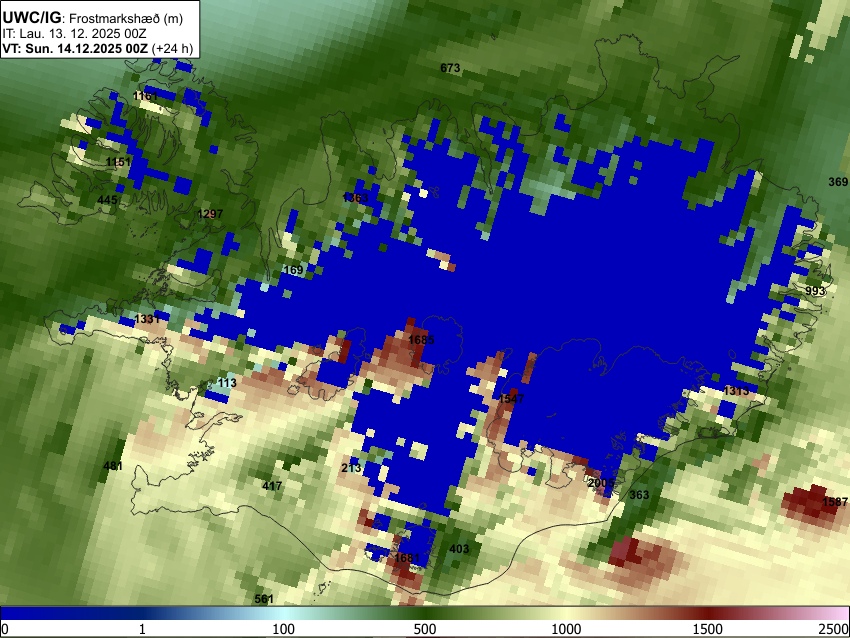
Task: Click the map value 417
Action: pyautogui.click(x=272, y=486)
